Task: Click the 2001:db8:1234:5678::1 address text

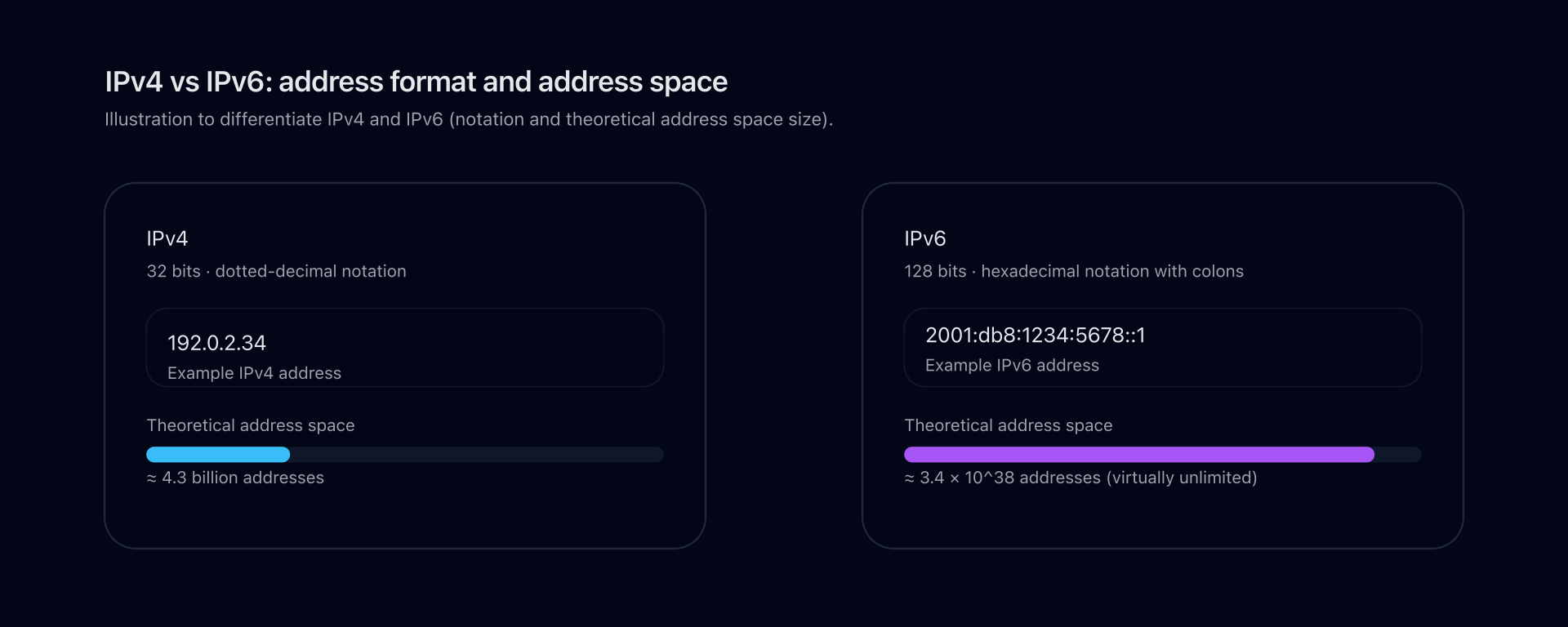Action: tap(1035, 336)
